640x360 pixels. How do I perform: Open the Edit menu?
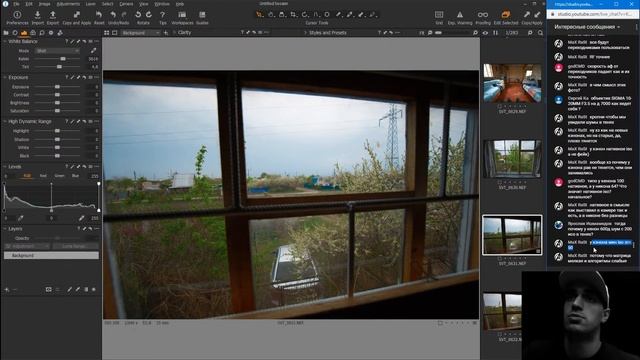click(x=29, y=4)
